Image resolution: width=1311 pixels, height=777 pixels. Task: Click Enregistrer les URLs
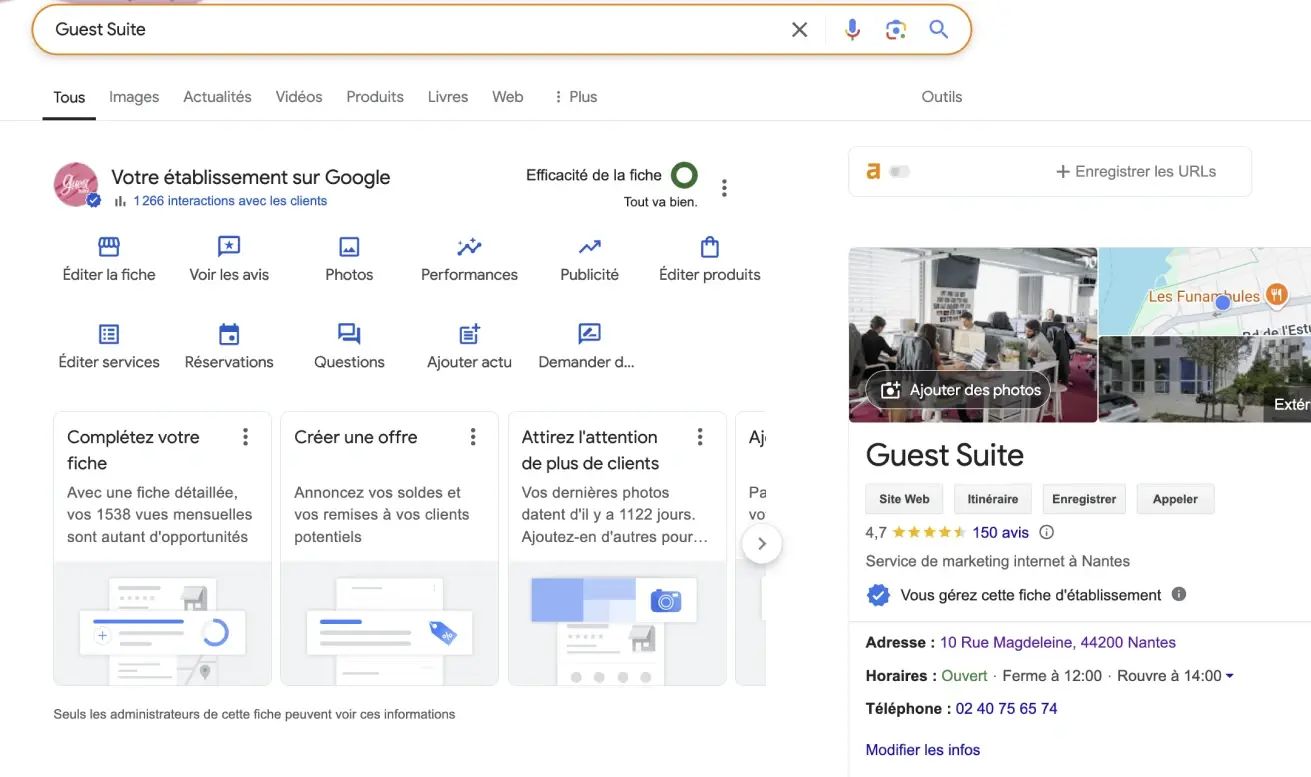pyautogui.click(x=1136, y=172)
